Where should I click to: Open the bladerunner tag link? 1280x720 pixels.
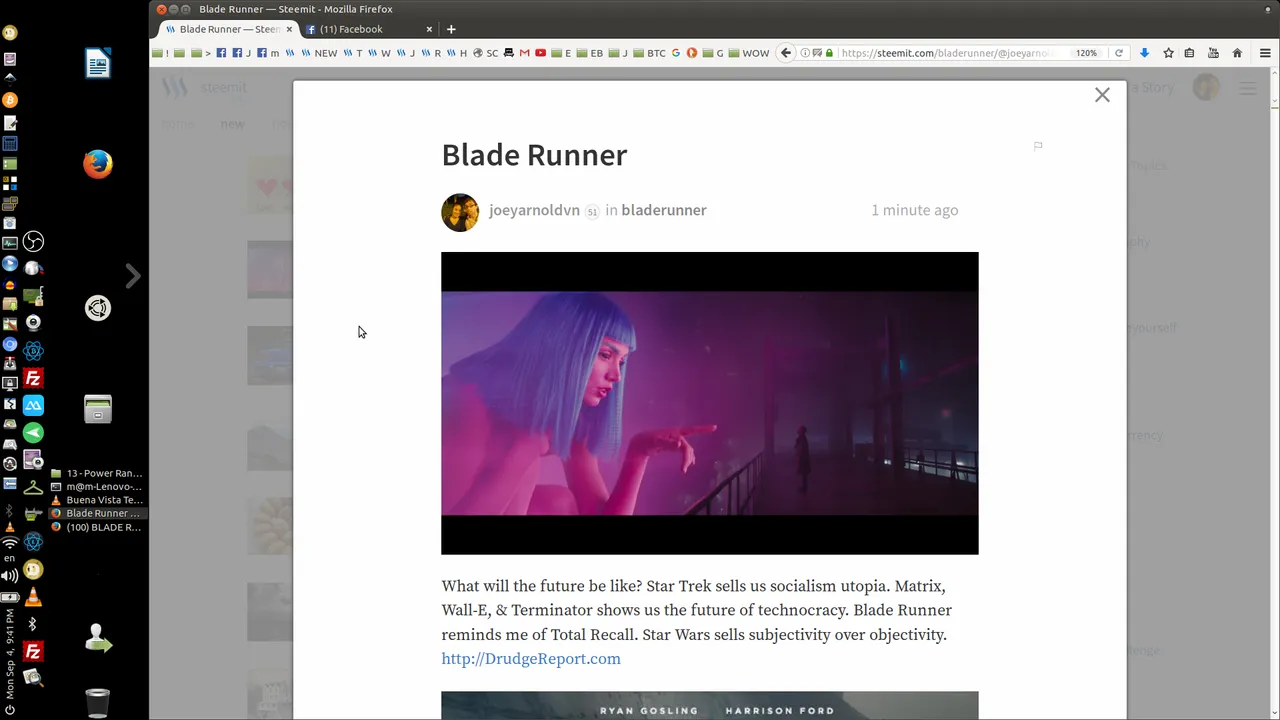664,210
